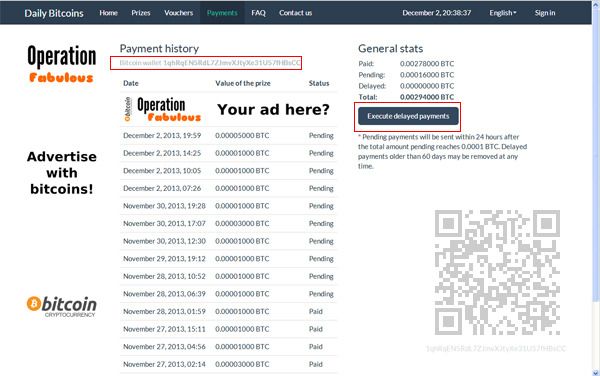The height and width of the screenshot is (376, 600).
Task: Select the December 2, 2013, 14:25 entry
Action: pos(228,153)
